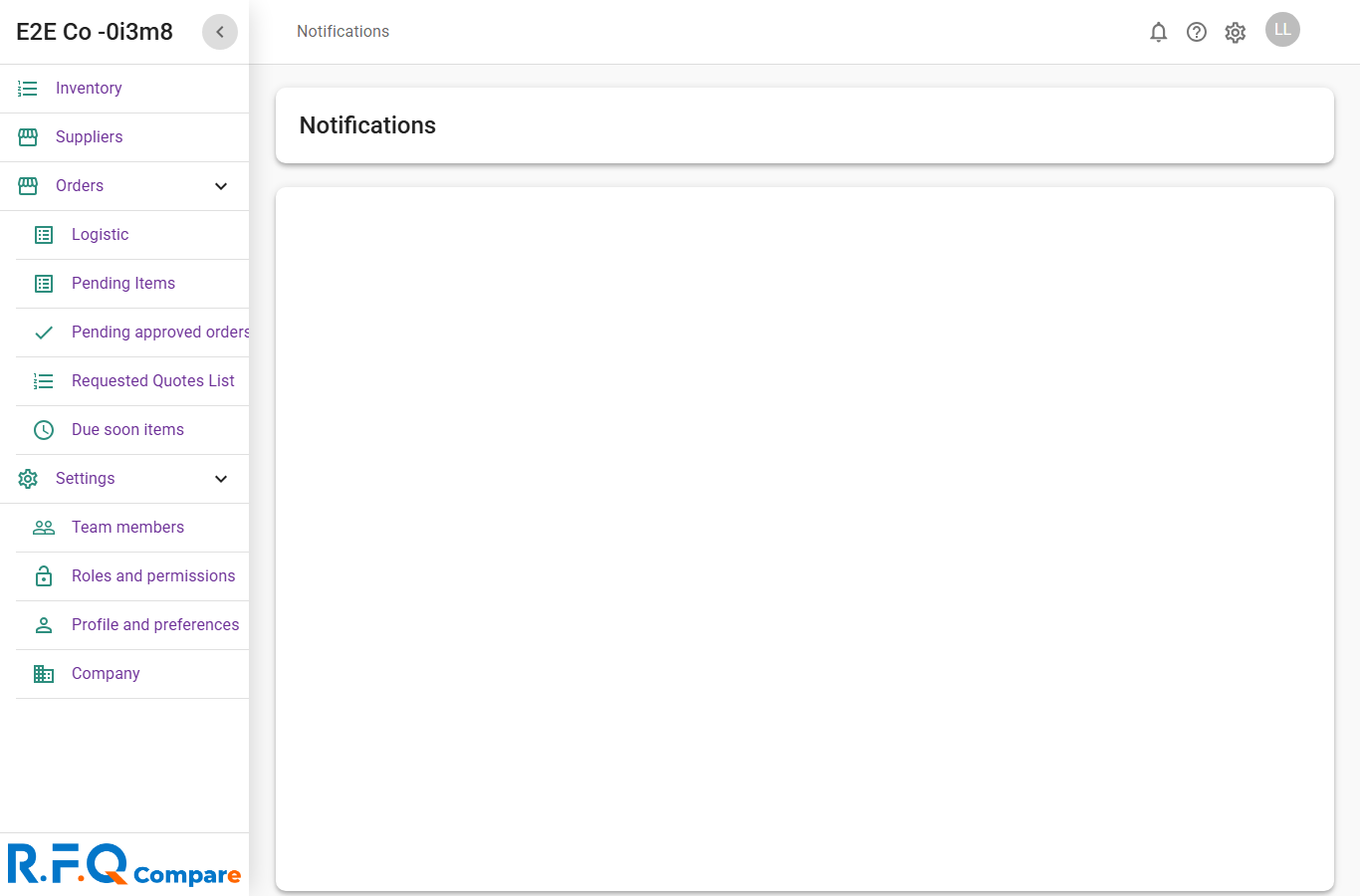Click the Requested Quotes List icon

click(44, 381)
